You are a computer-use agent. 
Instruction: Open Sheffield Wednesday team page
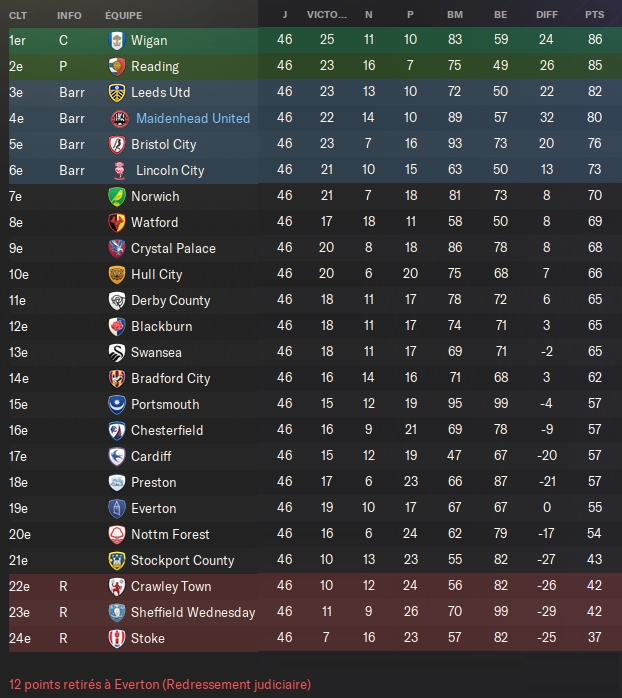[193, 613]
